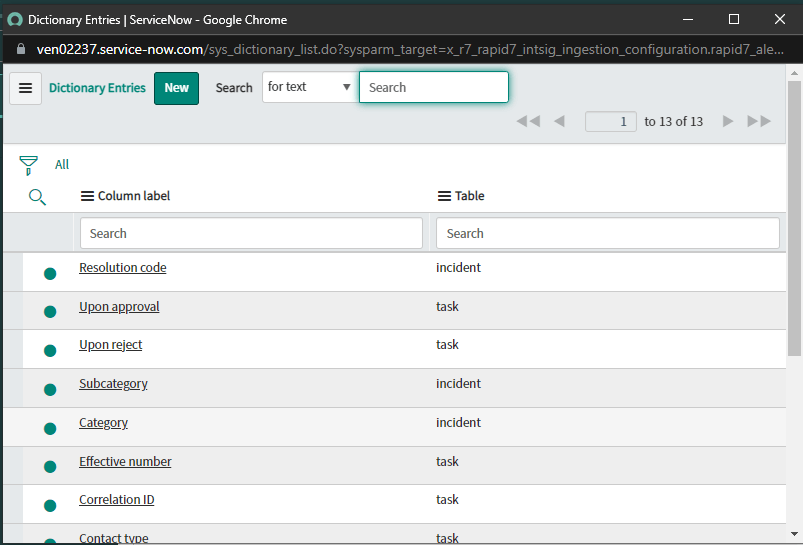803x545 pixels.
Task: Open the hamburger list controls menu
Action: [25, 88]
